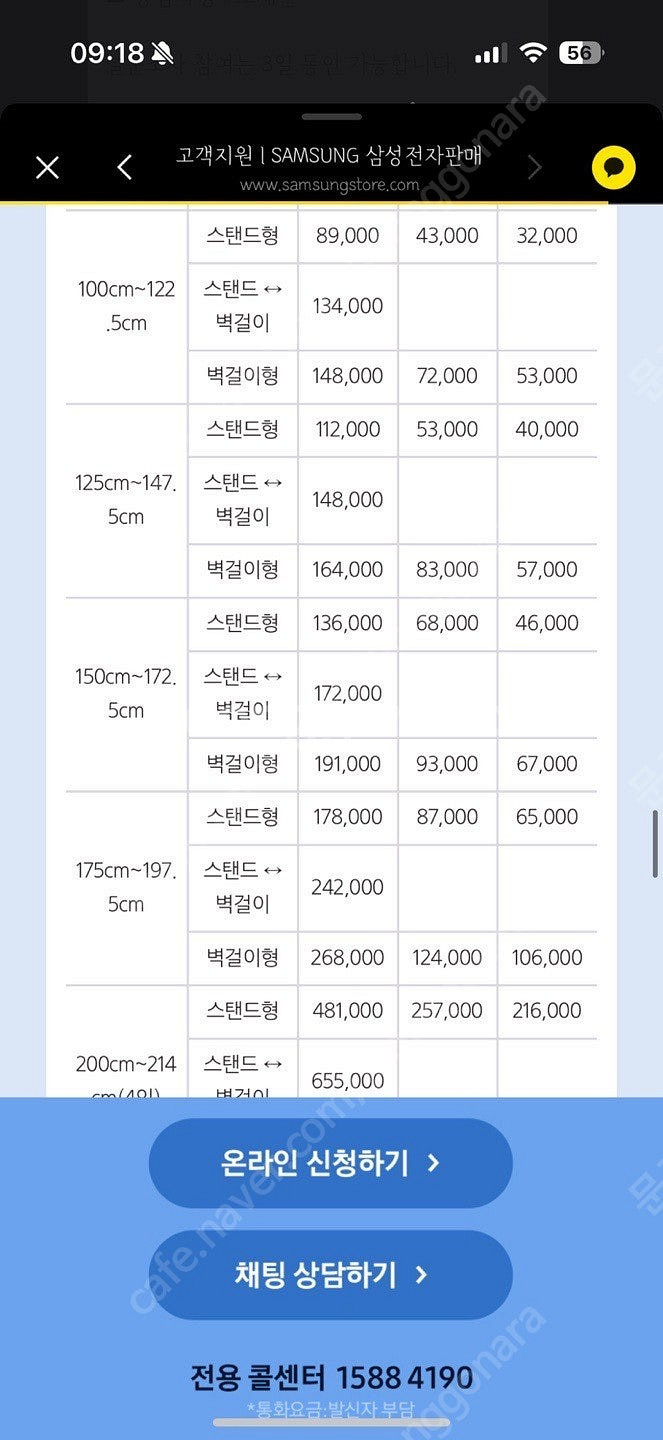Click the 채팅 상담하기 button
The width and height of the screenshot is (663, 1440).
(x=330, y=1274)
